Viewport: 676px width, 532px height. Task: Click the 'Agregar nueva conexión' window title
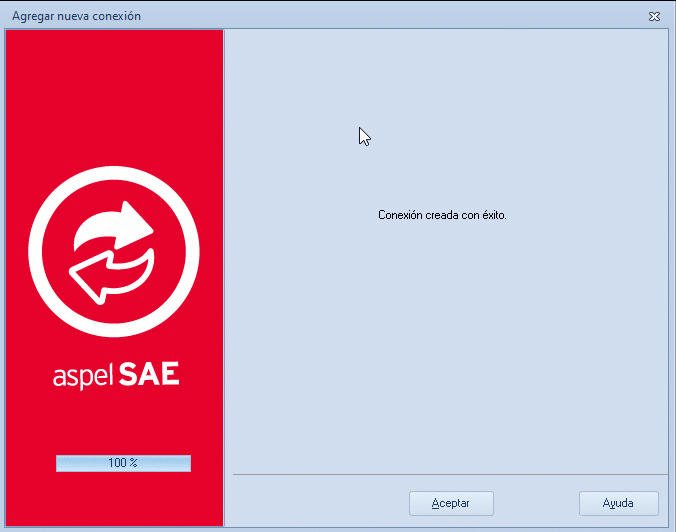tap(76, 16)
